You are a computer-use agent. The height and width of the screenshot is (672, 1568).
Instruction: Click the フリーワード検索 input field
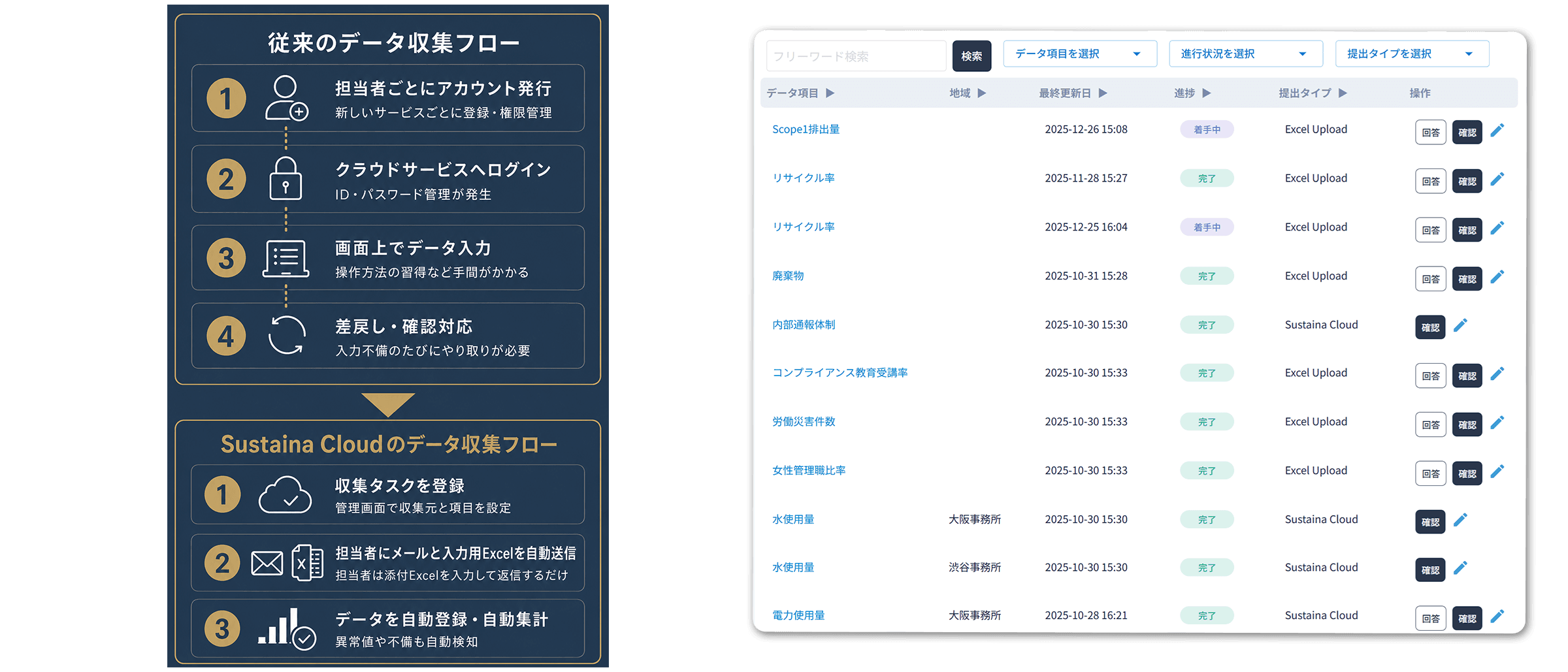tap(856, 56)
